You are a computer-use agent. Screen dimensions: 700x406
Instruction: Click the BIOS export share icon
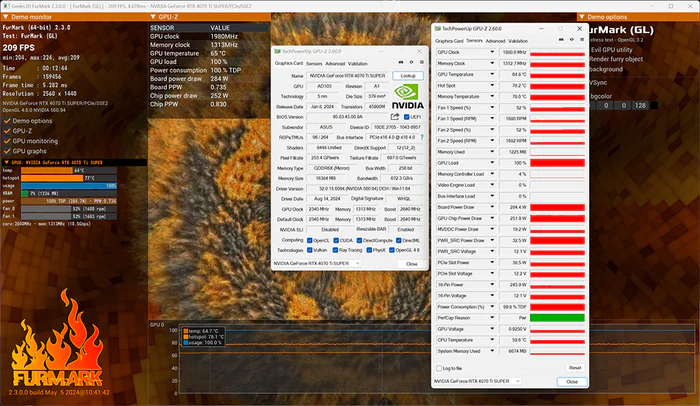point(395,117)
